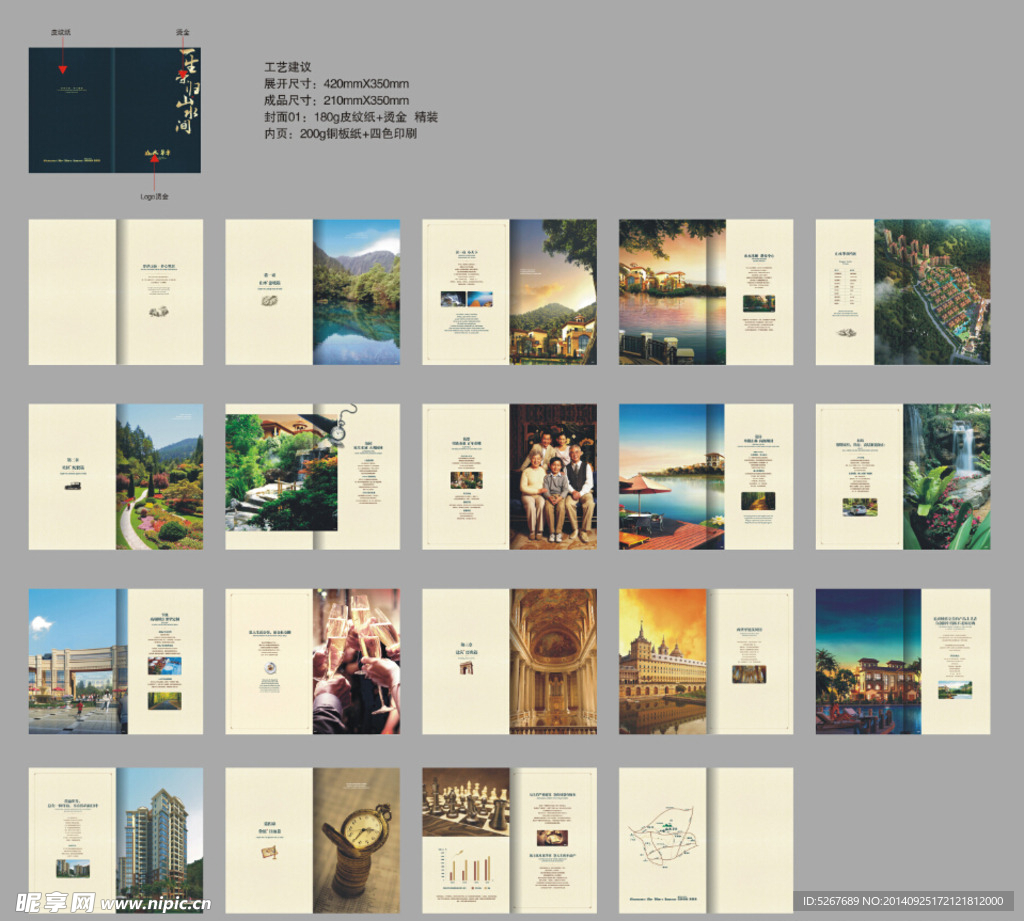Click the 工艺建议 heading text
The width and height of the screenshot is (1024, 921).
click(x=288, y=67)
